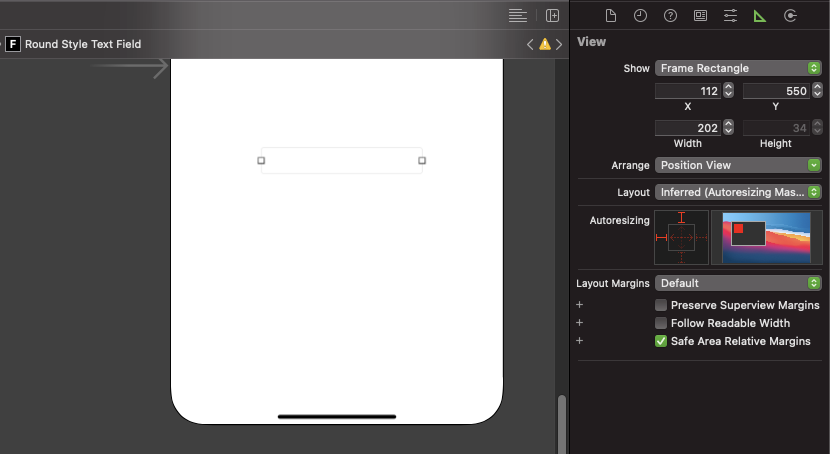Enable Follow Readable Width checkbox
Screen dimensions: 830x454
tap(661, 323)
